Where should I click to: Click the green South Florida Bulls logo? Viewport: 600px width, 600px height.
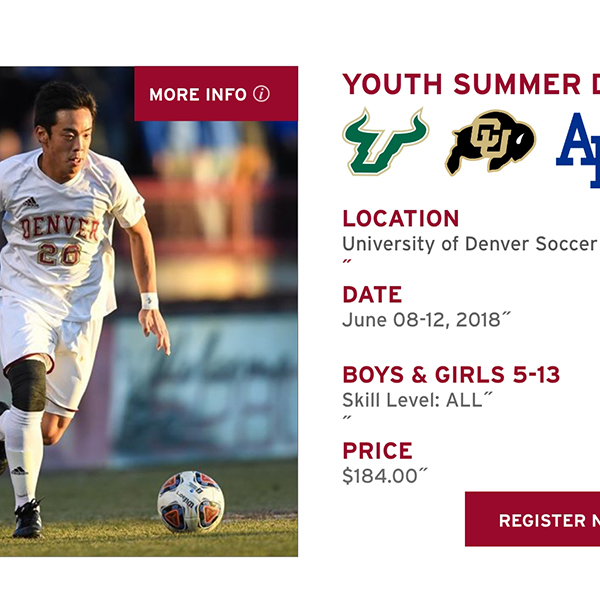pyautogui.click(x=385, y=143)
